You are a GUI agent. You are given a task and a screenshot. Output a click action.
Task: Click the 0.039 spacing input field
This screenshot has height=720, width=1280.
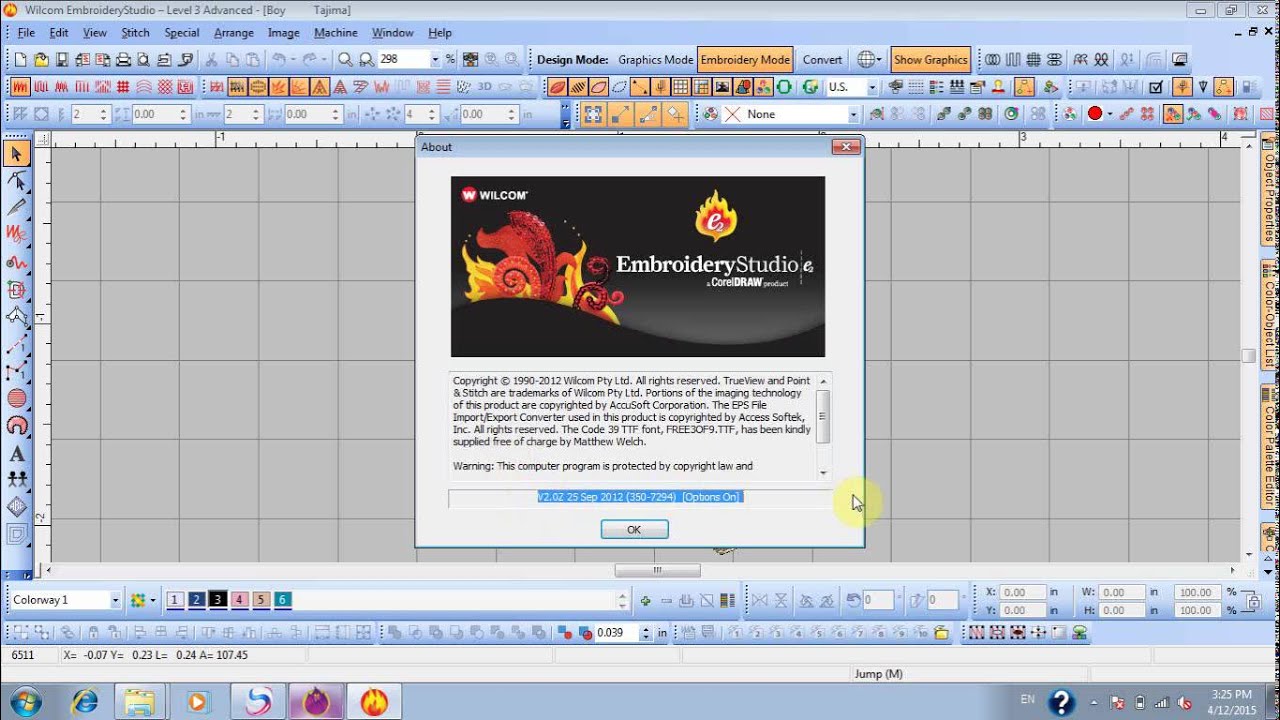tap(616, 633)
